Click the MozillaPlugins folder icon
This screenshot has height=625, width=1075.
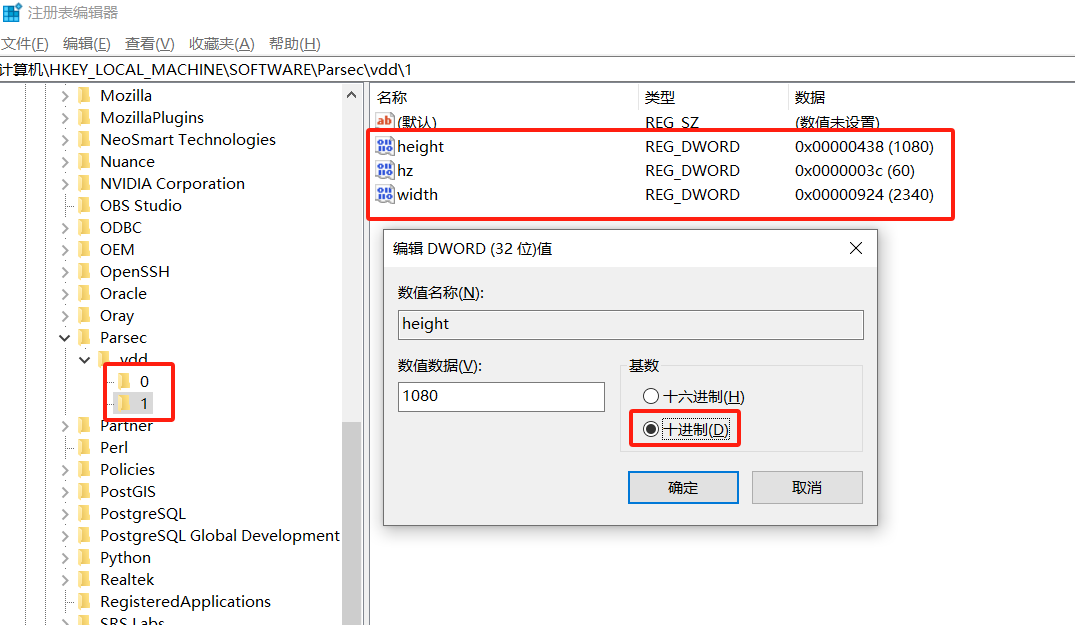[x=85, y=117]
